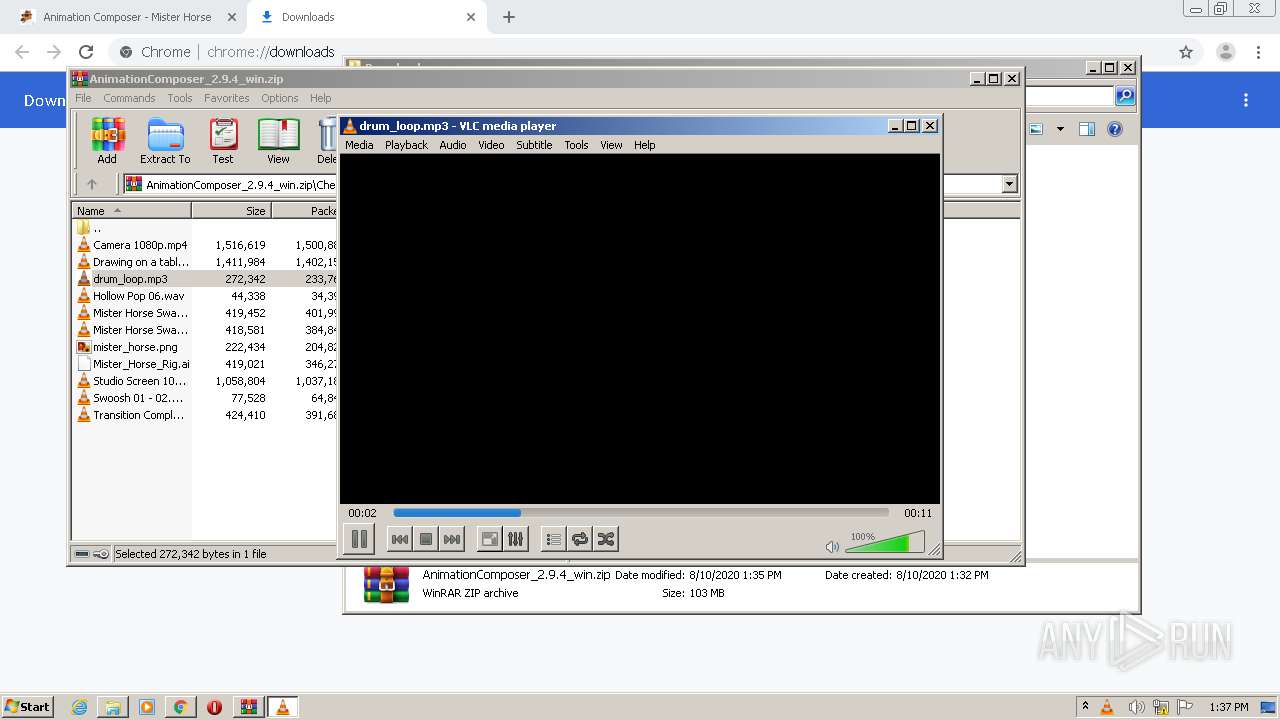
Task: Open the Windows Start menu
Action: point(28,706)
